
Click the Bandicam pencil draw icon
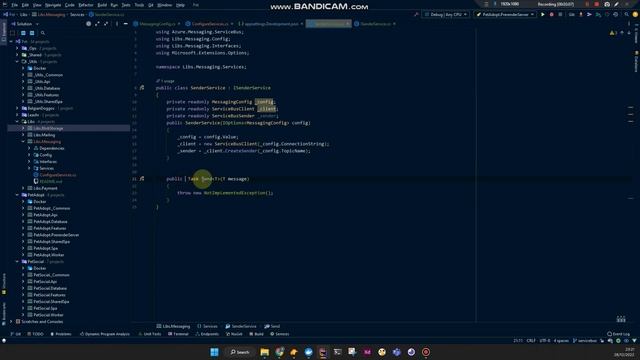[x=616, y=4]
